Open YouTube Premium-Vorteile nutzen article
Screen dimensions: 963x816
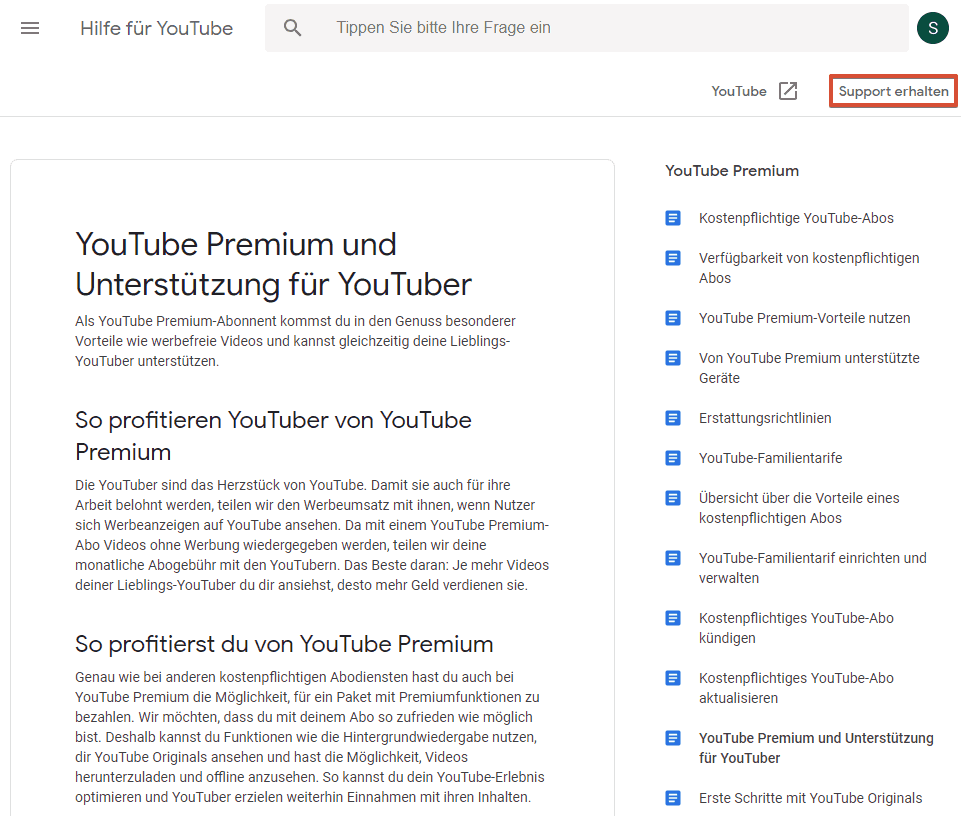[x=805, y=318]
